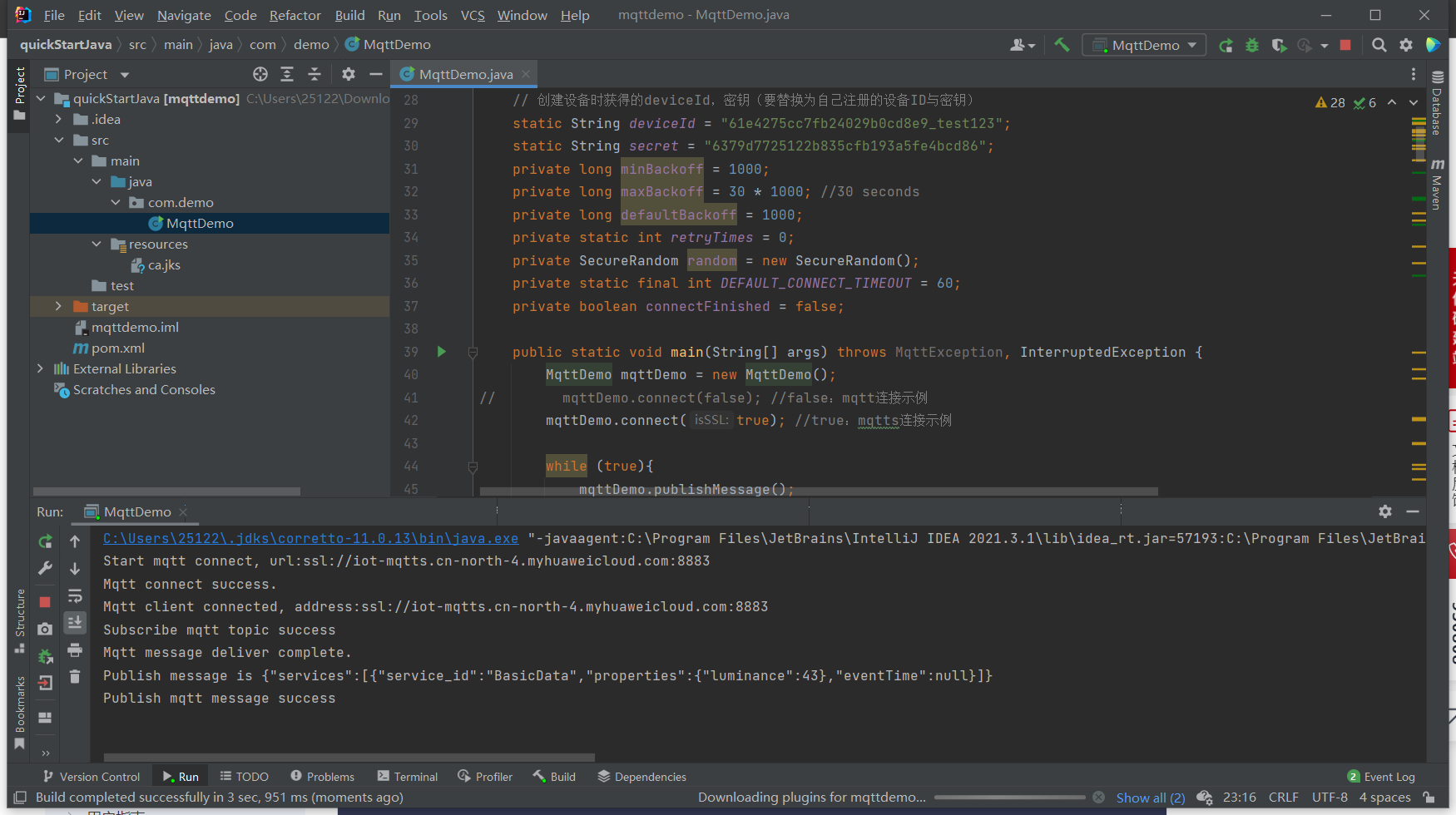The width and height of the screenshot is (1456, 815).
Task: Click the java.exe path link in console
Action: coord(310,538)
